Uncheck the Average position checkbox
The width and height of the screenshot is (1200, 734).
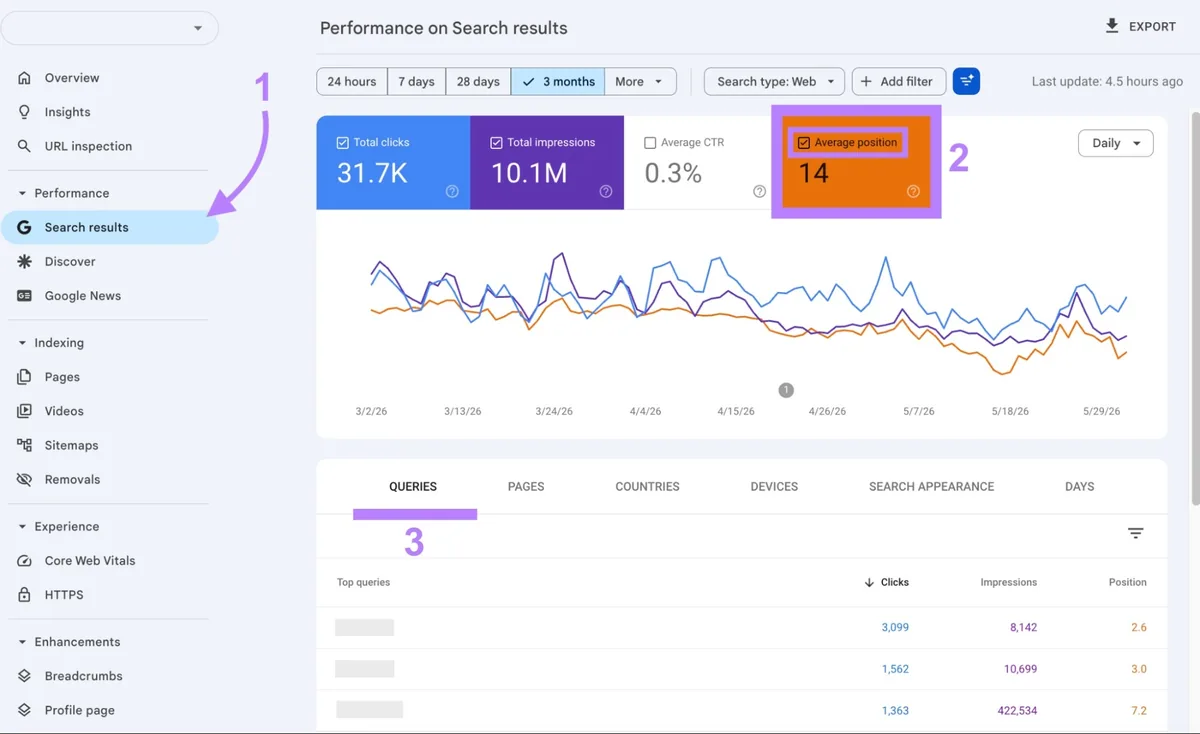pyautogui.click(x=804, y=143)
